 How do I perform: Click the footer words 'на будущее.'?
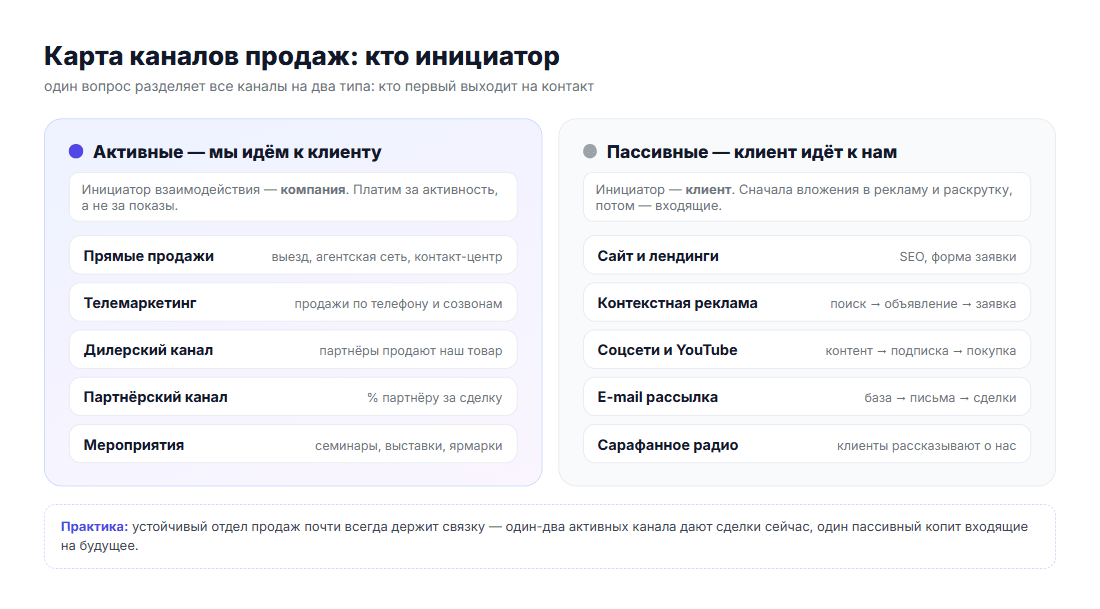click(99, 546)
